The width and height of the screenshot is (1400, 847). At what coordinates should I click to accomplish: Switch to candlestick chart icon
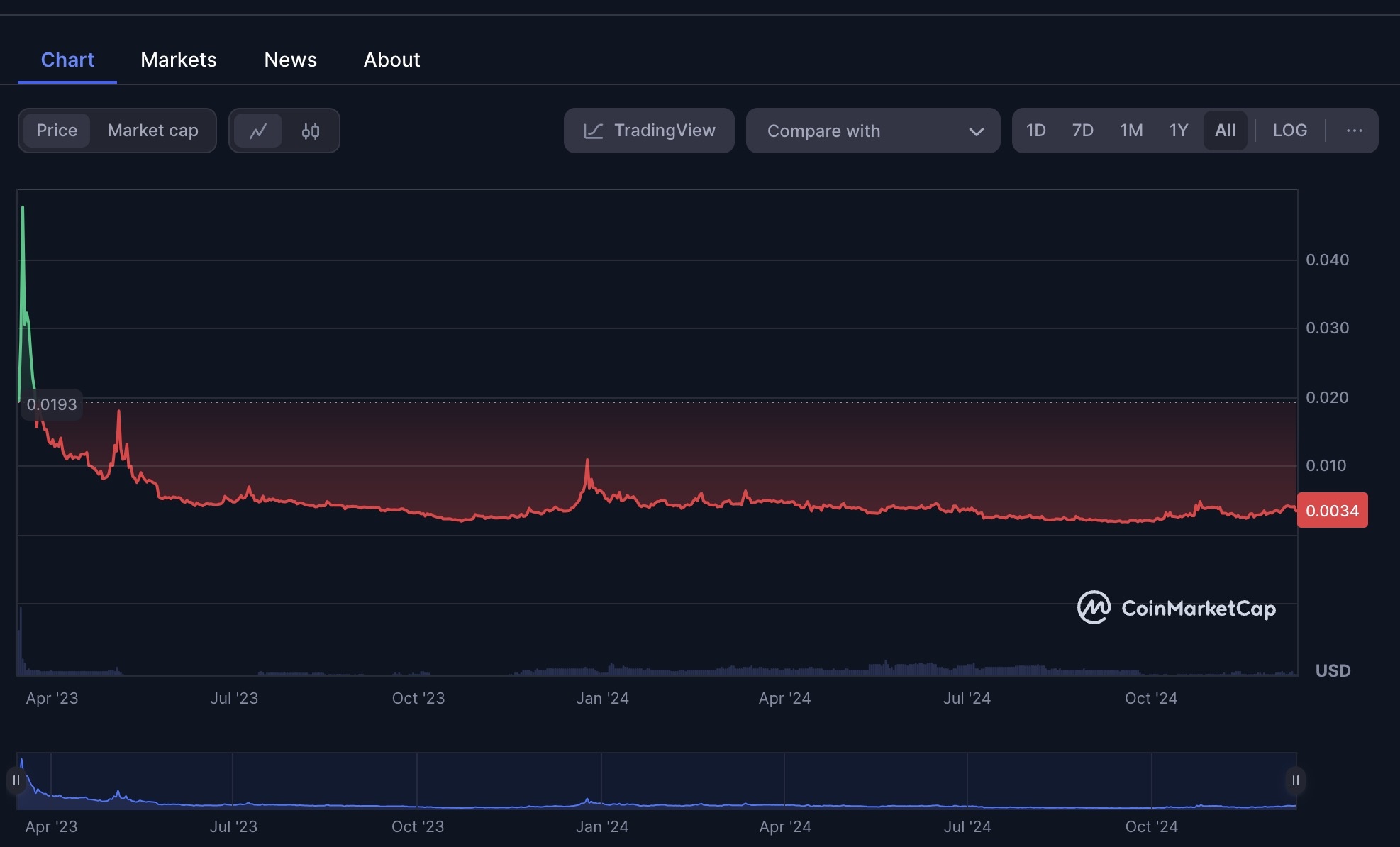pos(311,131)
